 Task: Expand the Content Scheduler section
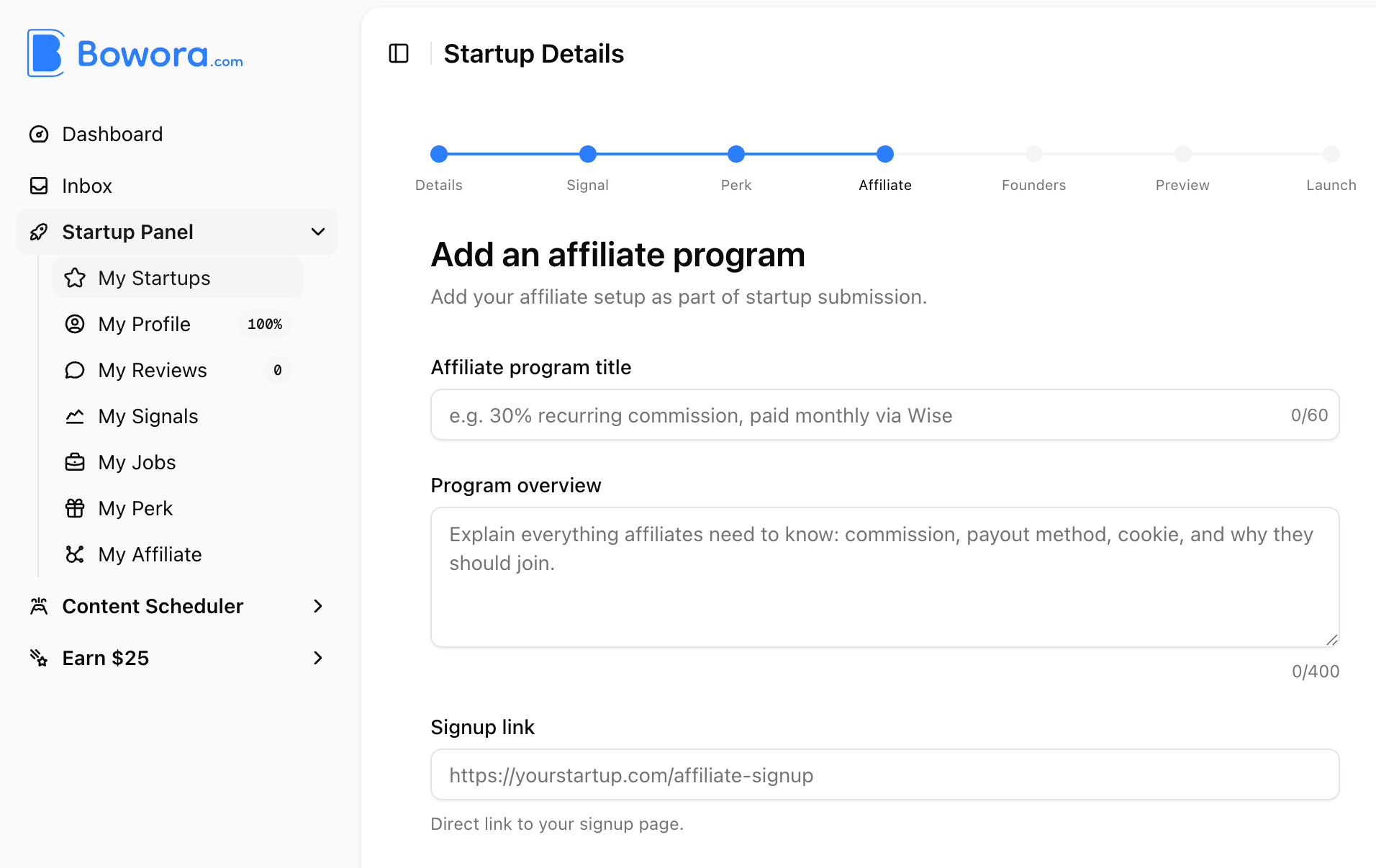318,606
